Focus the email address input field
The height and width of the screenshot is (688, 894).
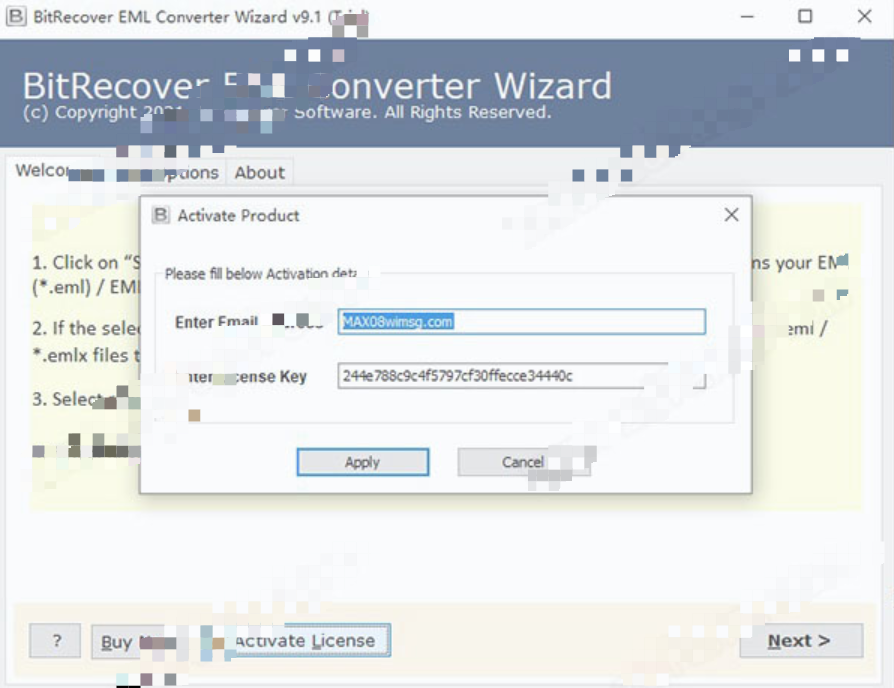point(521,321)
